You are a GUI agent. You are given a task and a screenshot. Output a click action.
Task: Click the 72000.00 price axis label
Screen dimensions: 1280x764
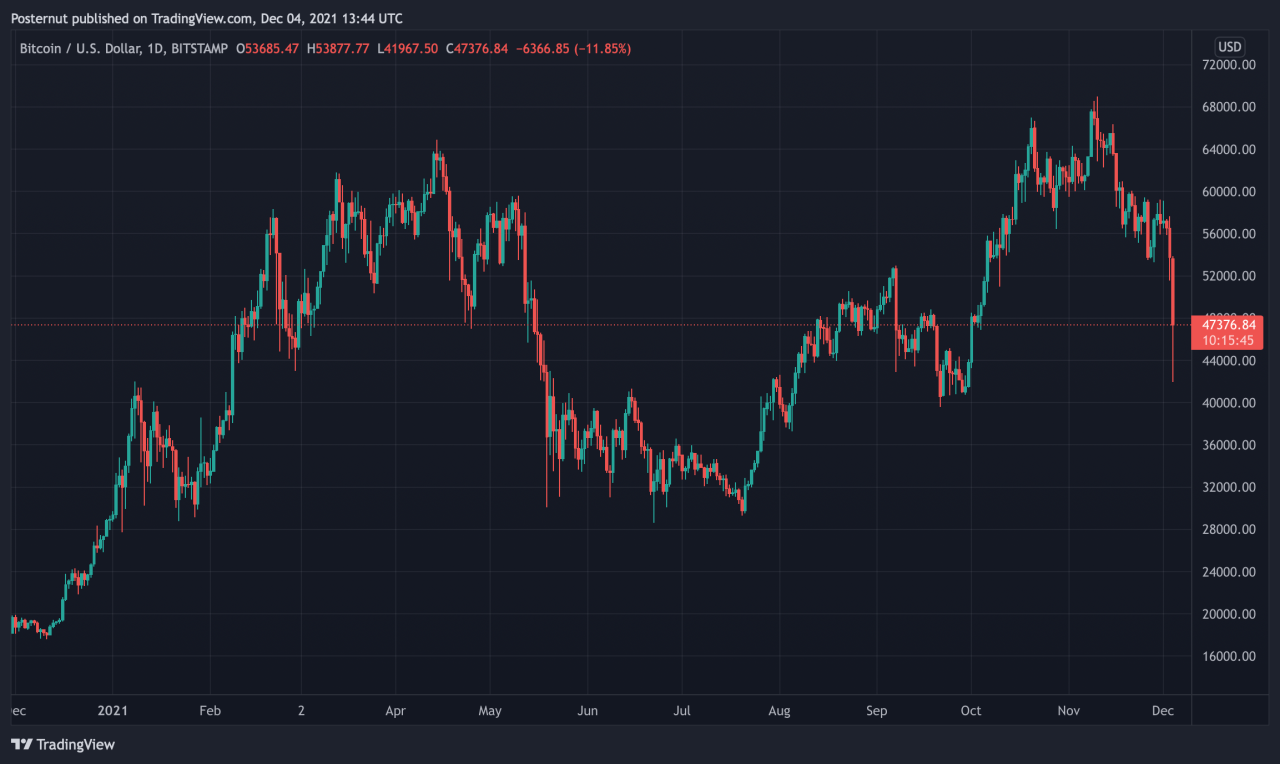(x=1228, y=65)
